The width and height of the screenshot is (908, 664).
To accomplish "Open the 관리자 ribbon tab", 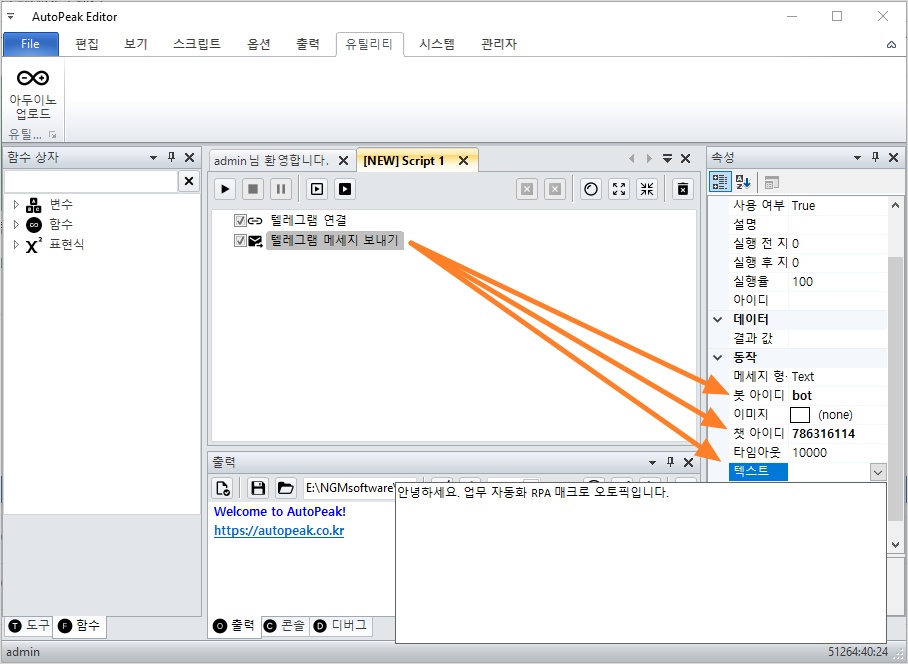I will coord(499,44).
